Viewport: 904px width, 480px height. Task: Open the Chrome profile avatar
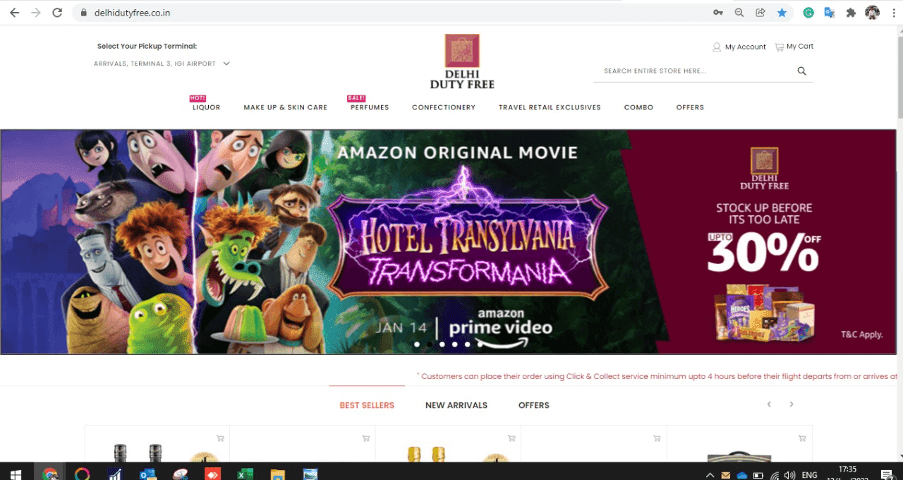click(872, 13)
